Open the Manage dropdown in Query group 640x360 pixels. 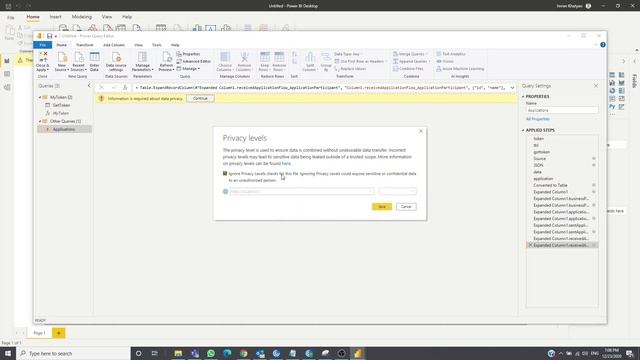pyautogui.click(x=188, y=69)
